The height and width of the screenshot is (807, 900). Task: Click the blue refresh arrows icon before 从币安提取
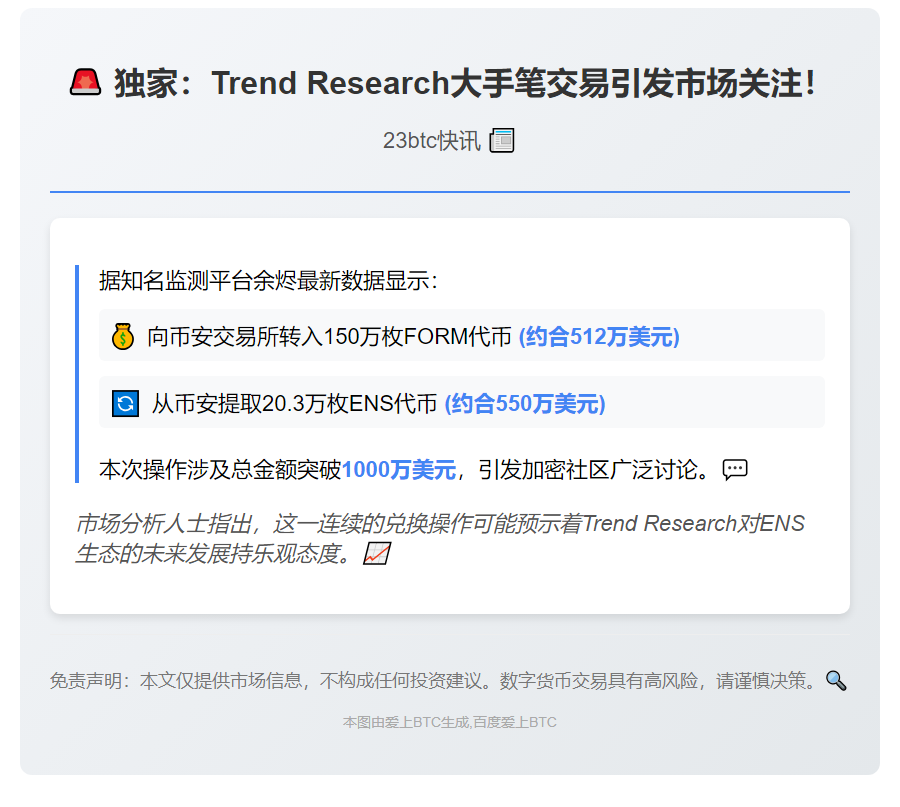click(x=125, y=403)
